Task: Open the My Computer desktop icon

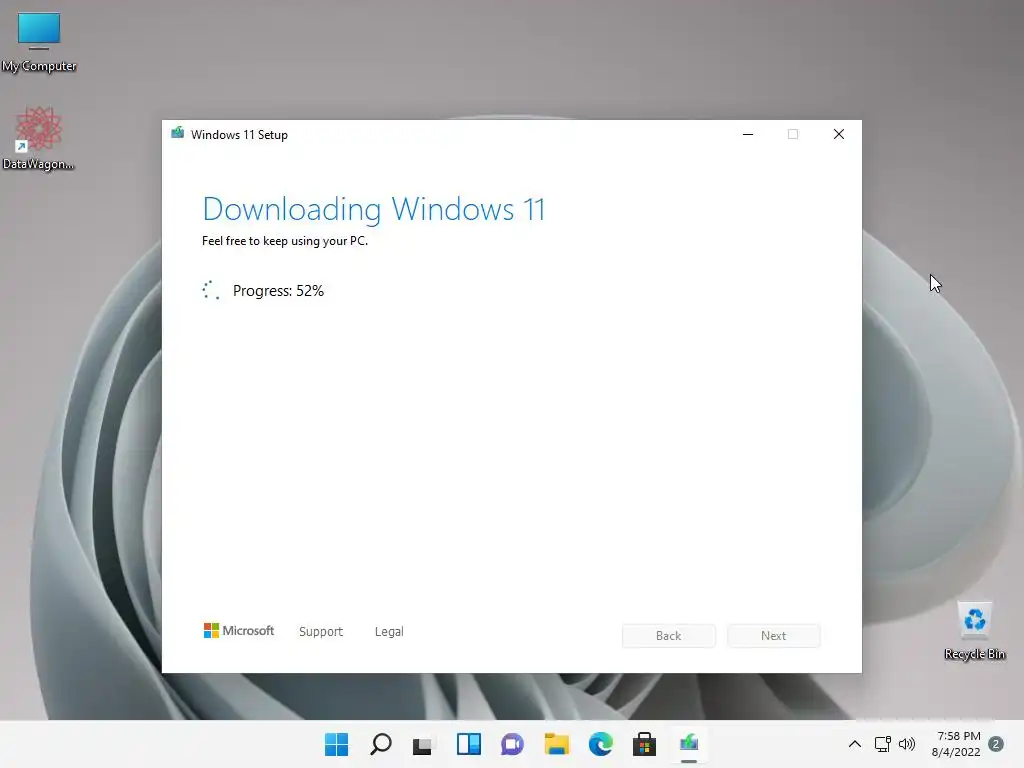Action: [x=39, y=42]
